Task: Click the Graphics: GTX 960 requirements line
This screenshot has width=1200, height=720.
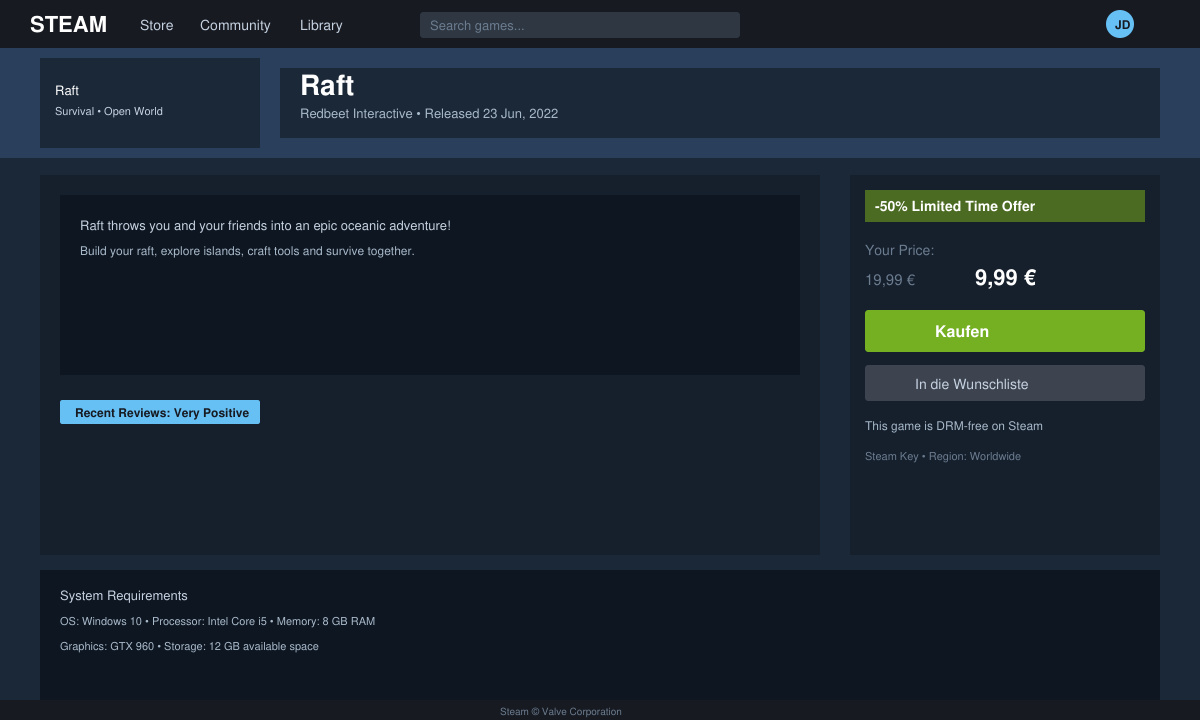Action: tap(189, 646)
